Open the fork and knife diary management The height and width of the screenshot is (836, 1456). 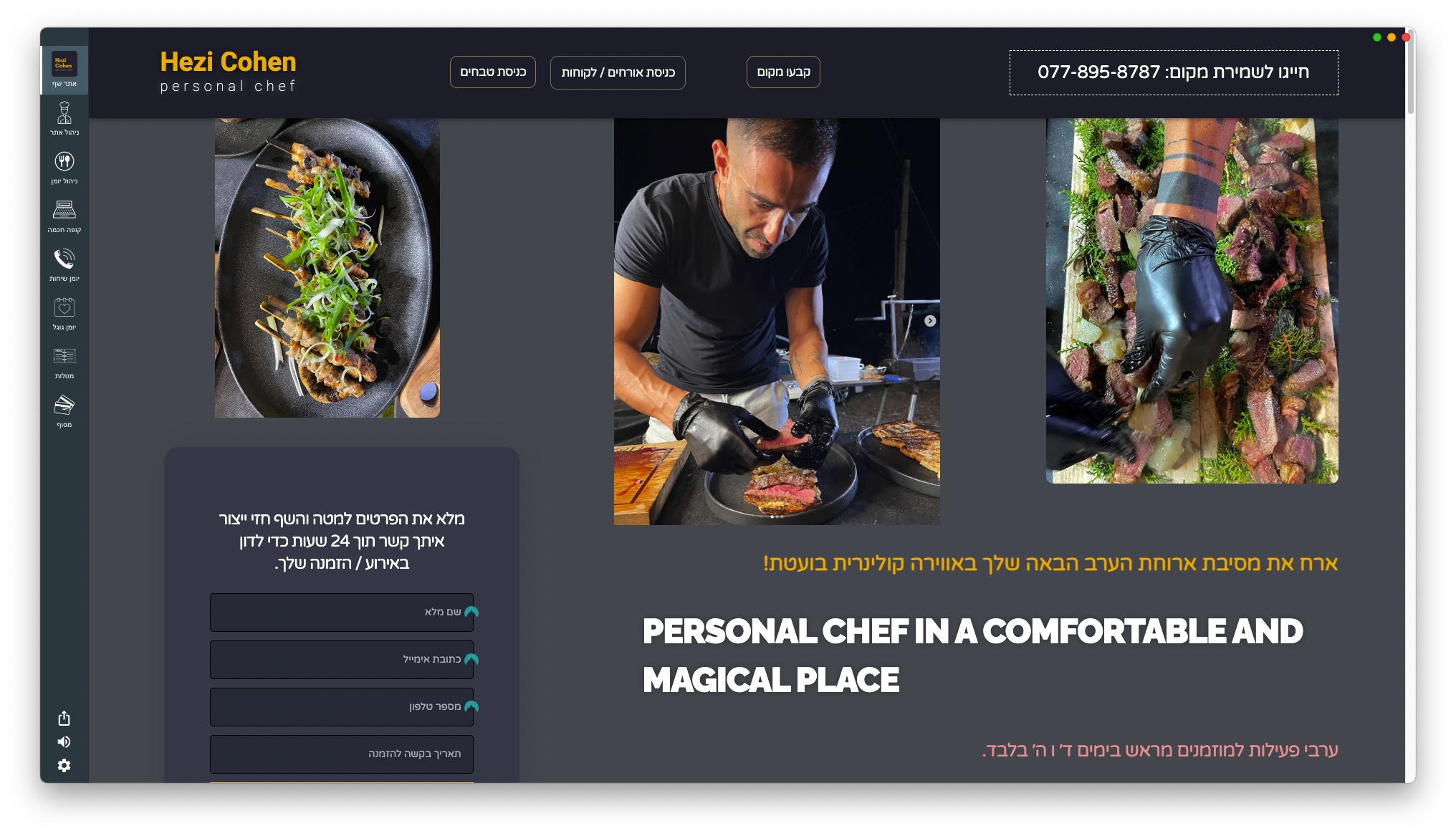click(x=64, y=167)
